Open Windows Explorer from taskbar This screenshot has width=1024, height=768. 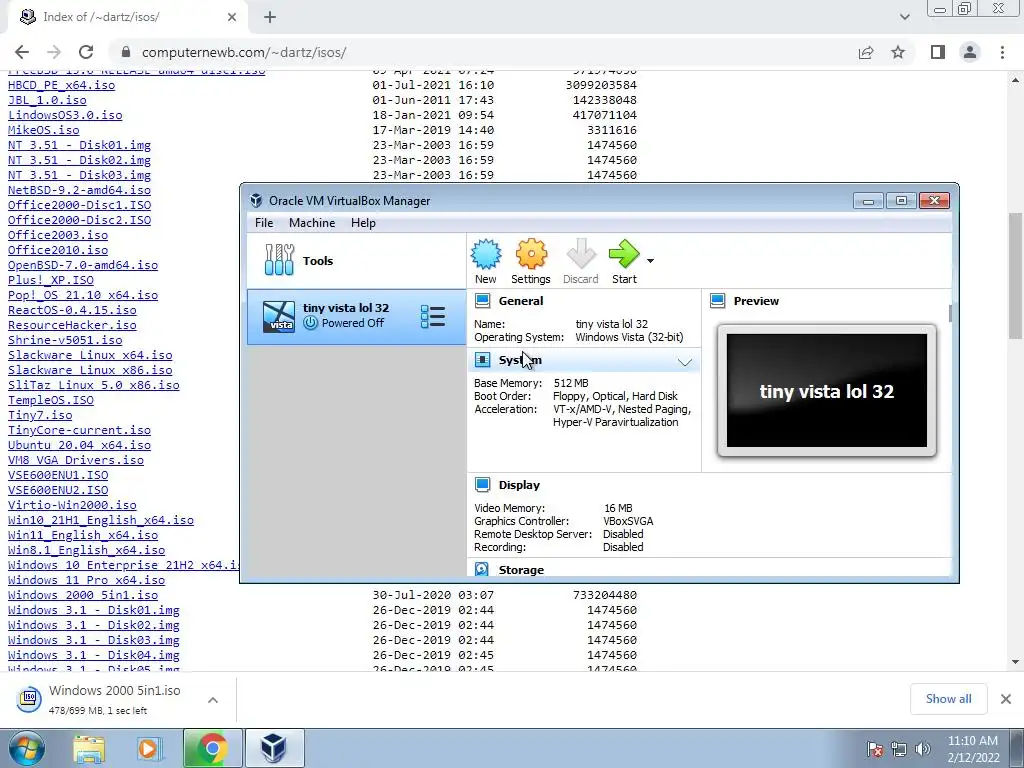pos(89,748)
